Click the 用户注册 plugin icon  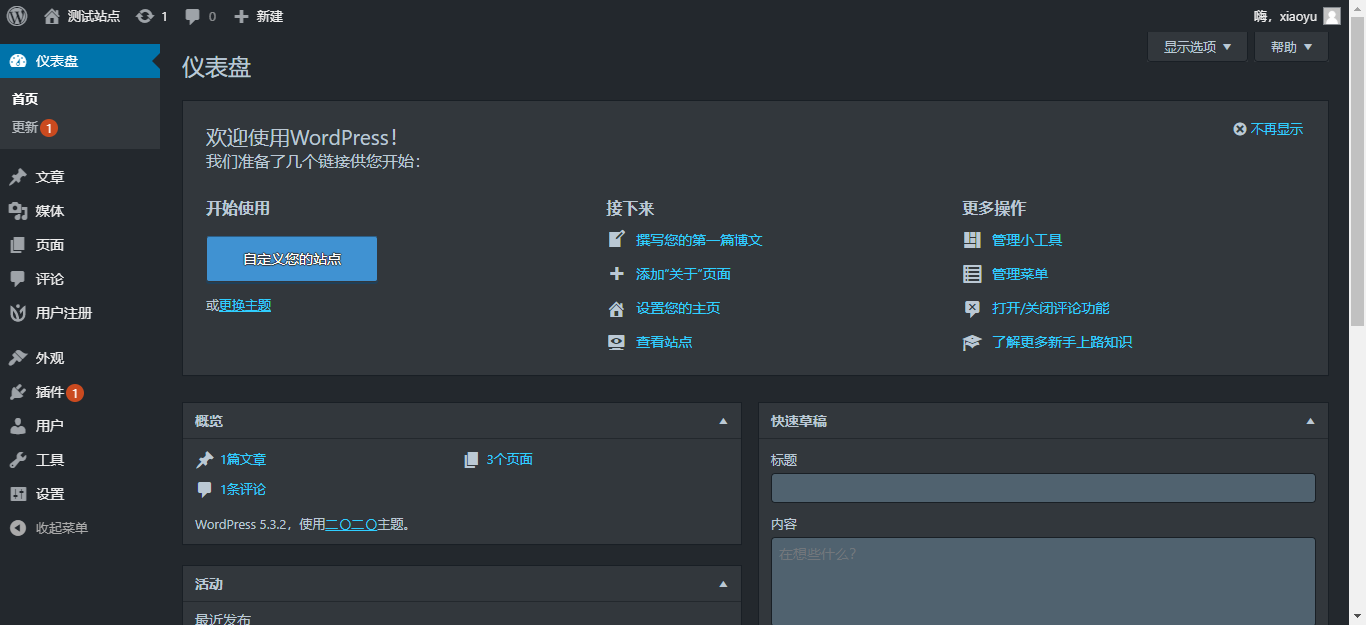(x=18, y=313)
